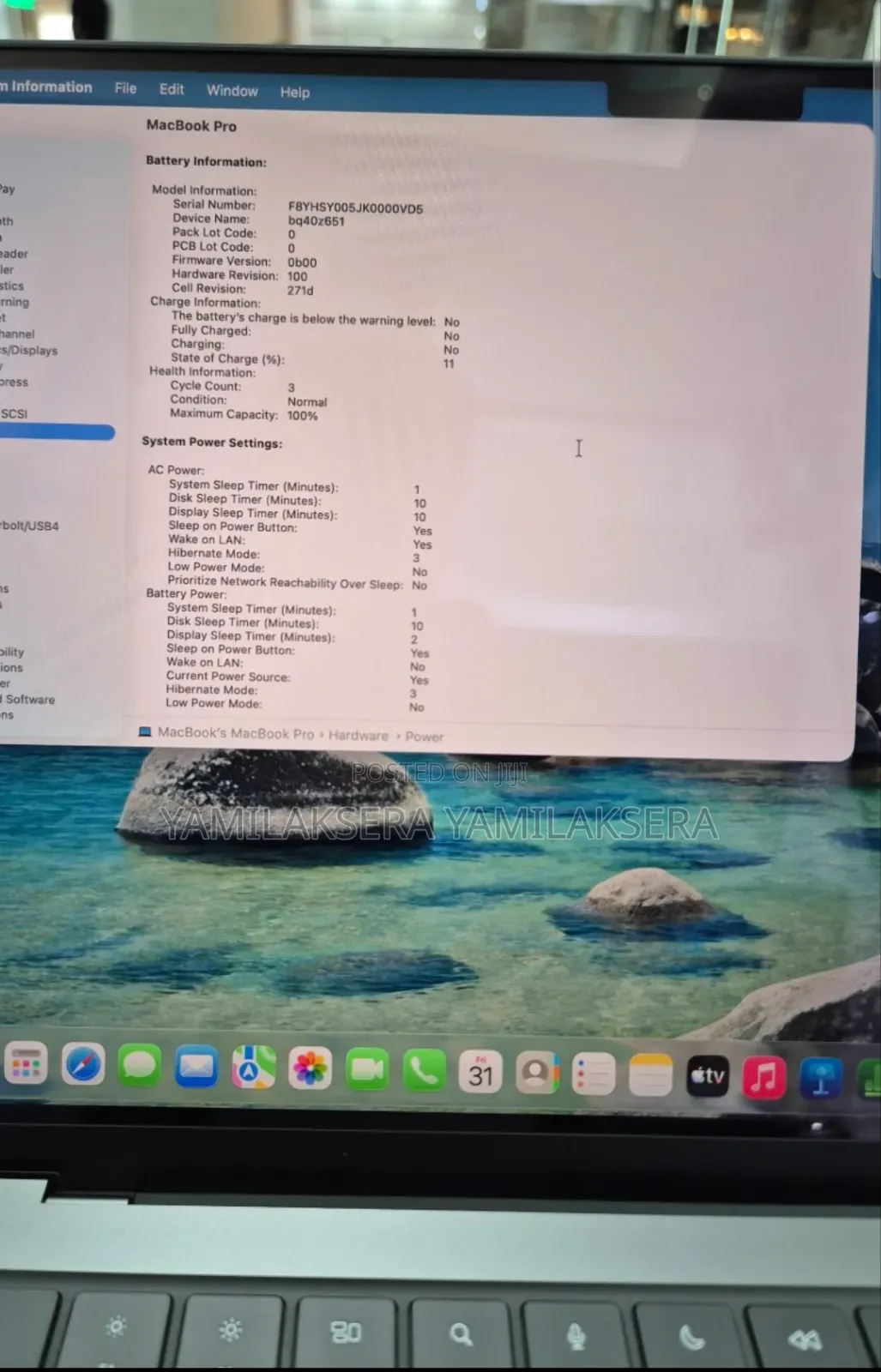Open Calendar showing 31 in the Dock
Screen dimensions: 881x1372
480,1071
